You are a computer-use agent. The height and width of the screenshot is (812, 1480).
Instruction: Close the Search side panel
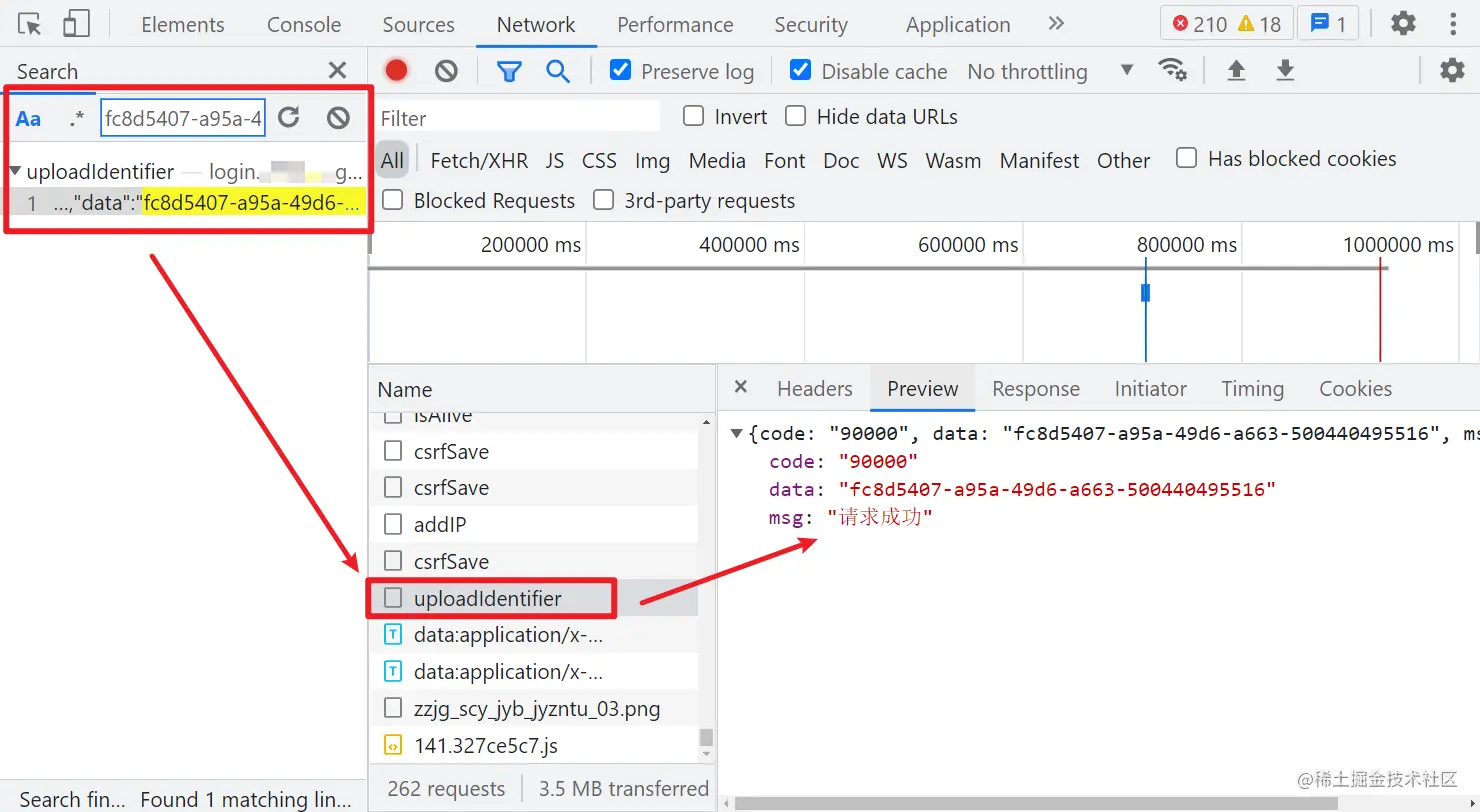point(337,70)
